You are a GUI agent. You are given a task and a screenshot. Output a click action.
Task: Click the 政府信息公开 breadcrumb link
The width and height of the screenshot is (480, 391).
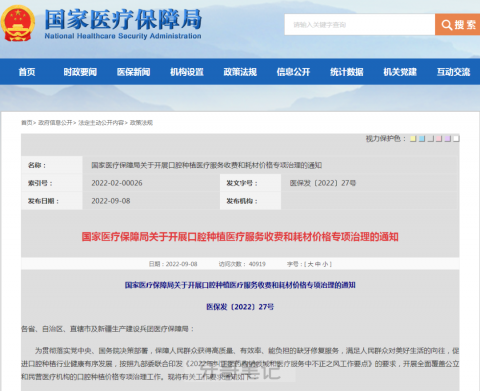click(x=55, y=123)
